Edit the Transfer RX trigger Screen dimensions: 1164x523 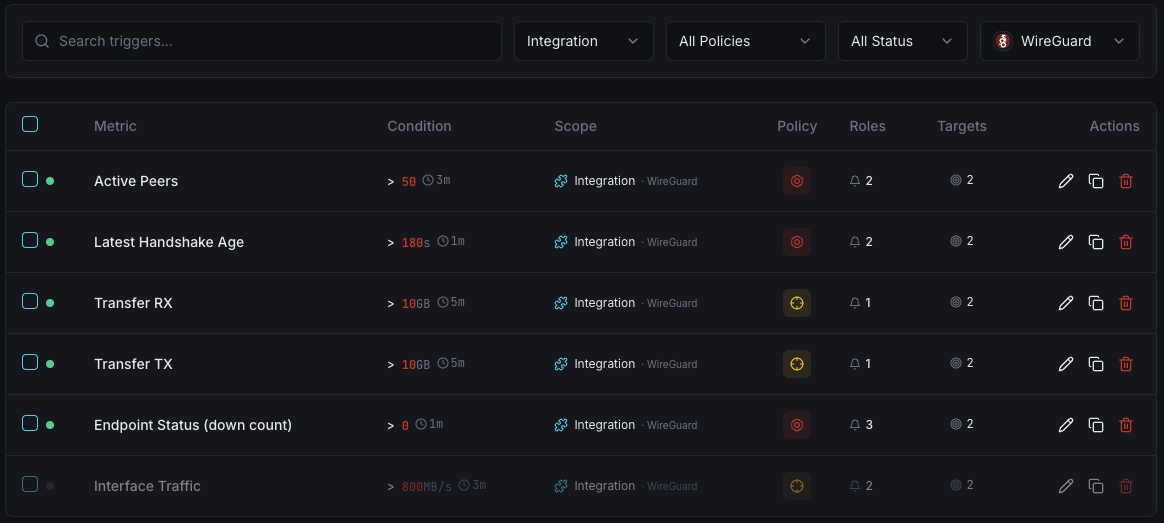pyautogui.click(x=1065, y=303)
